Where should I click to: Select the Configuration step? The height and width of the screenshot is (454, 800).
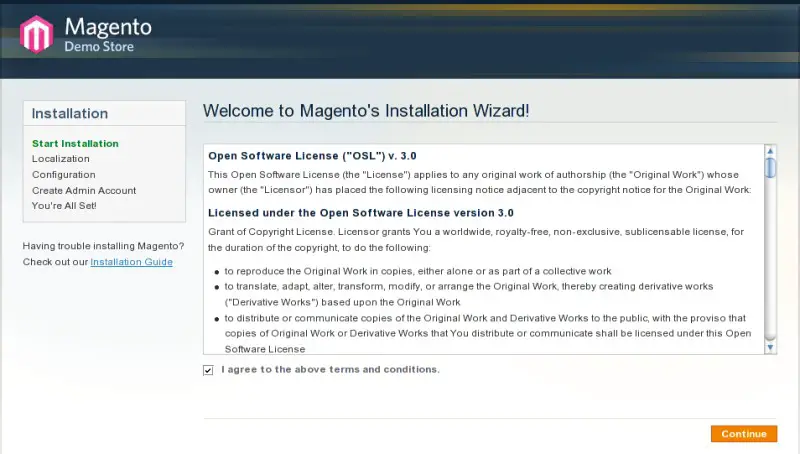click(64, 174)
